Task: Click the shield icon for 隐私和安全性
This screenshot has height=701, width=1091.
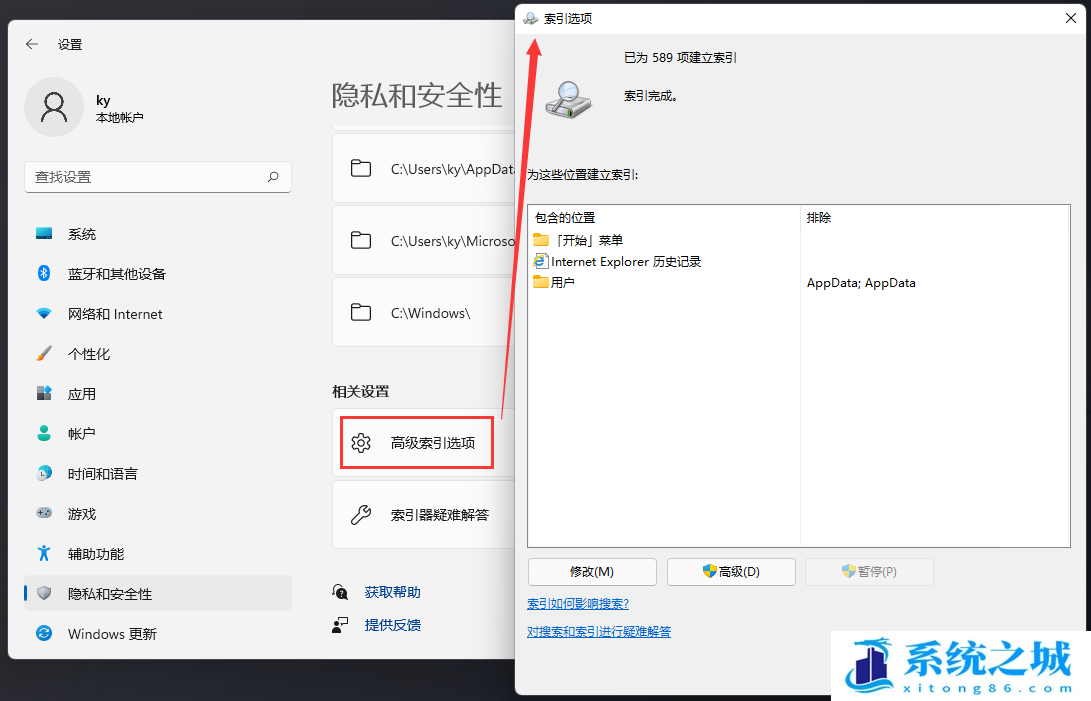Action: (44, 593)
